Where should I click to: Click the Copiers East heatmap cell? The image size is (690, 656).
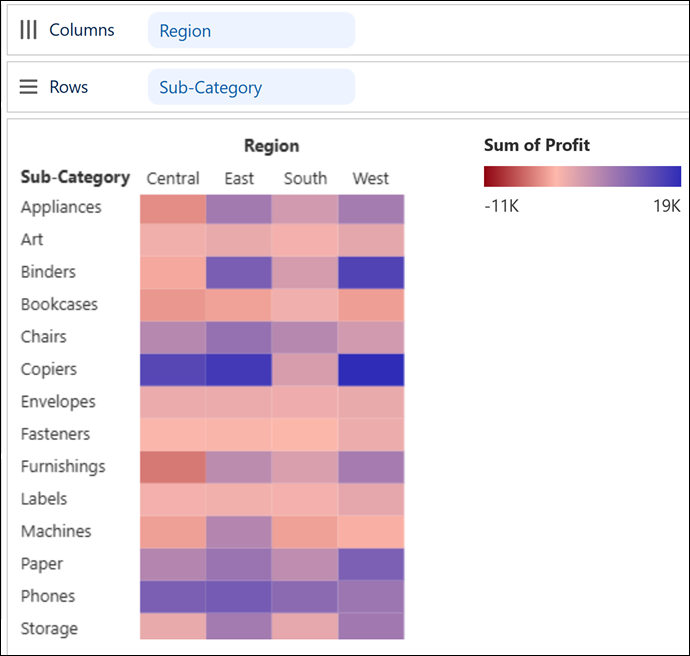[x=239, y=370]
